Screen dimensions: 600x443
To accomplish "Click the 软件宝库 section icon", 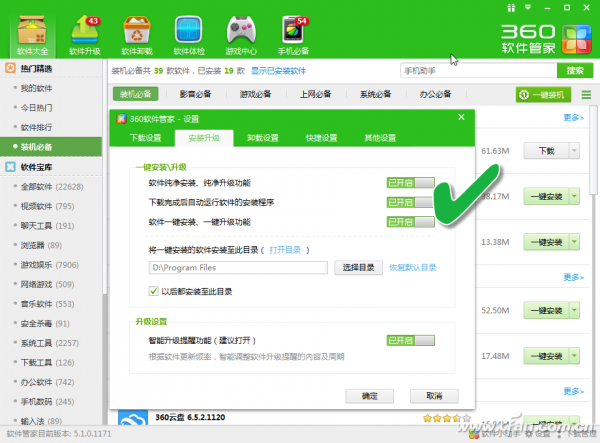I will pos(10,167).
